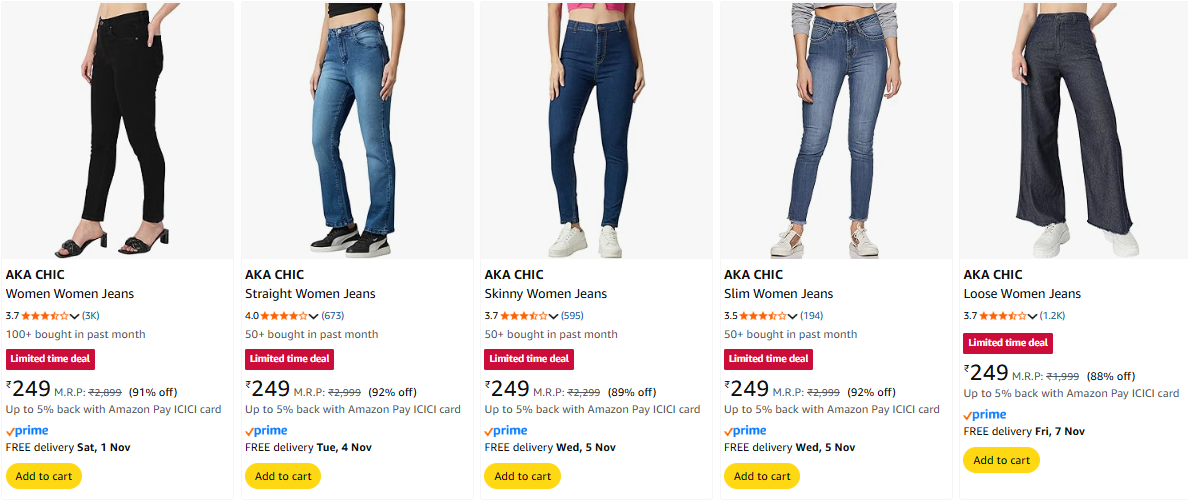The height and width of the screenshot is (500, 1188).
Task: Expand rating breakdown arrow for Women Women Jeans
Action: (75, 317)
